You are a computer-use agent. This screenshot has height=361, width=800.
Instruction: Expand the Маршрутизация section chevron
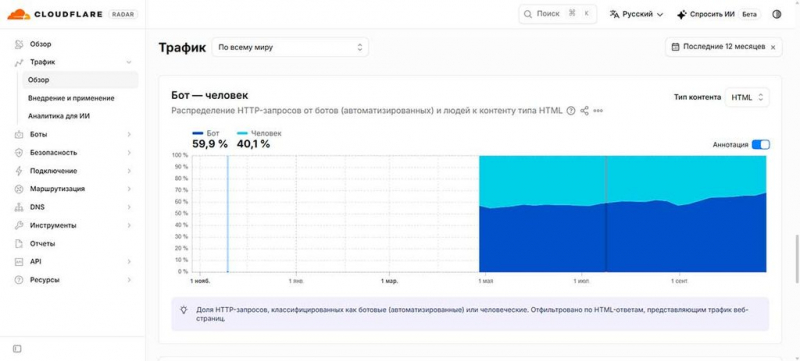click(x=129, y=189)
